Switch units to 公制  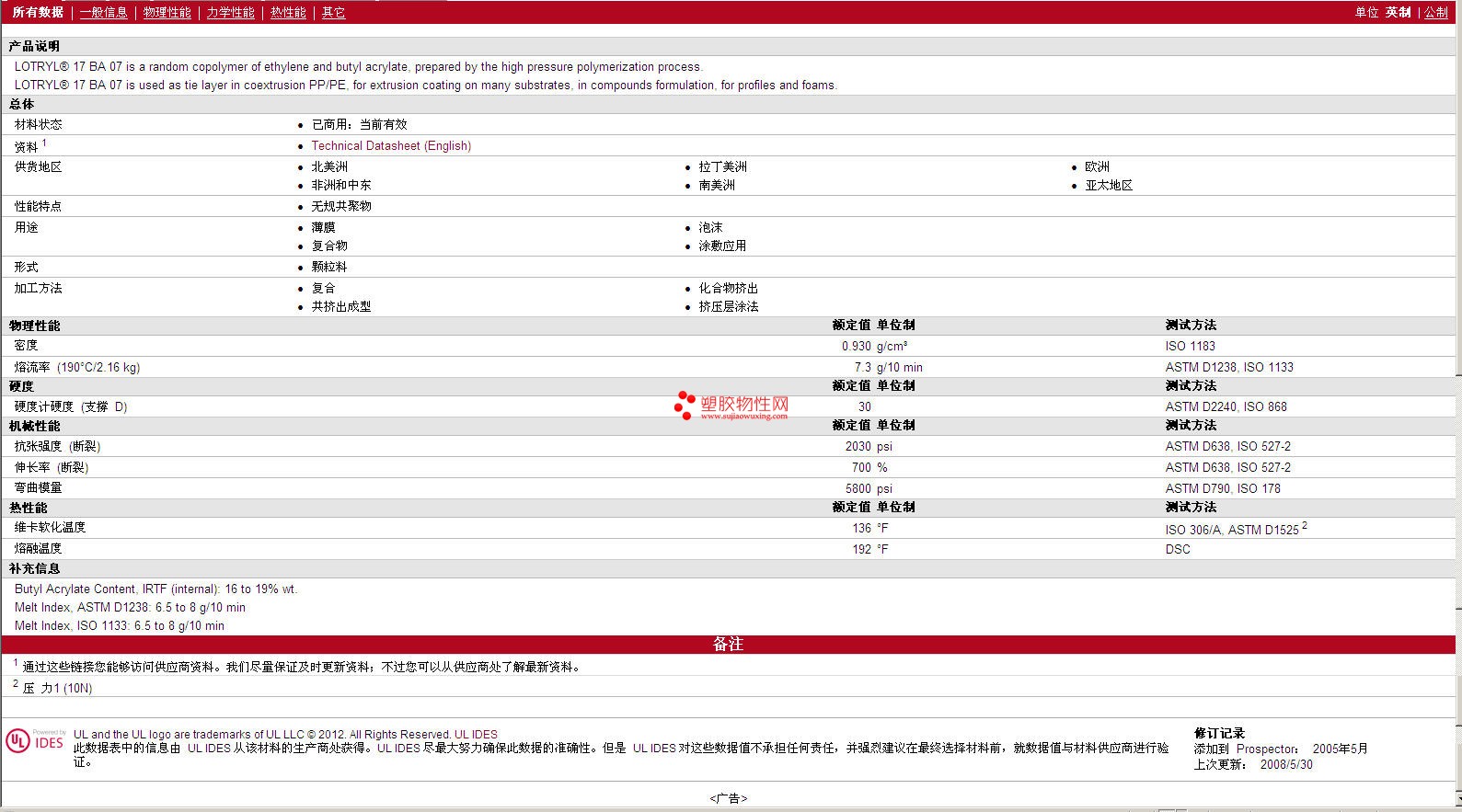click(x=1435, y=12)
